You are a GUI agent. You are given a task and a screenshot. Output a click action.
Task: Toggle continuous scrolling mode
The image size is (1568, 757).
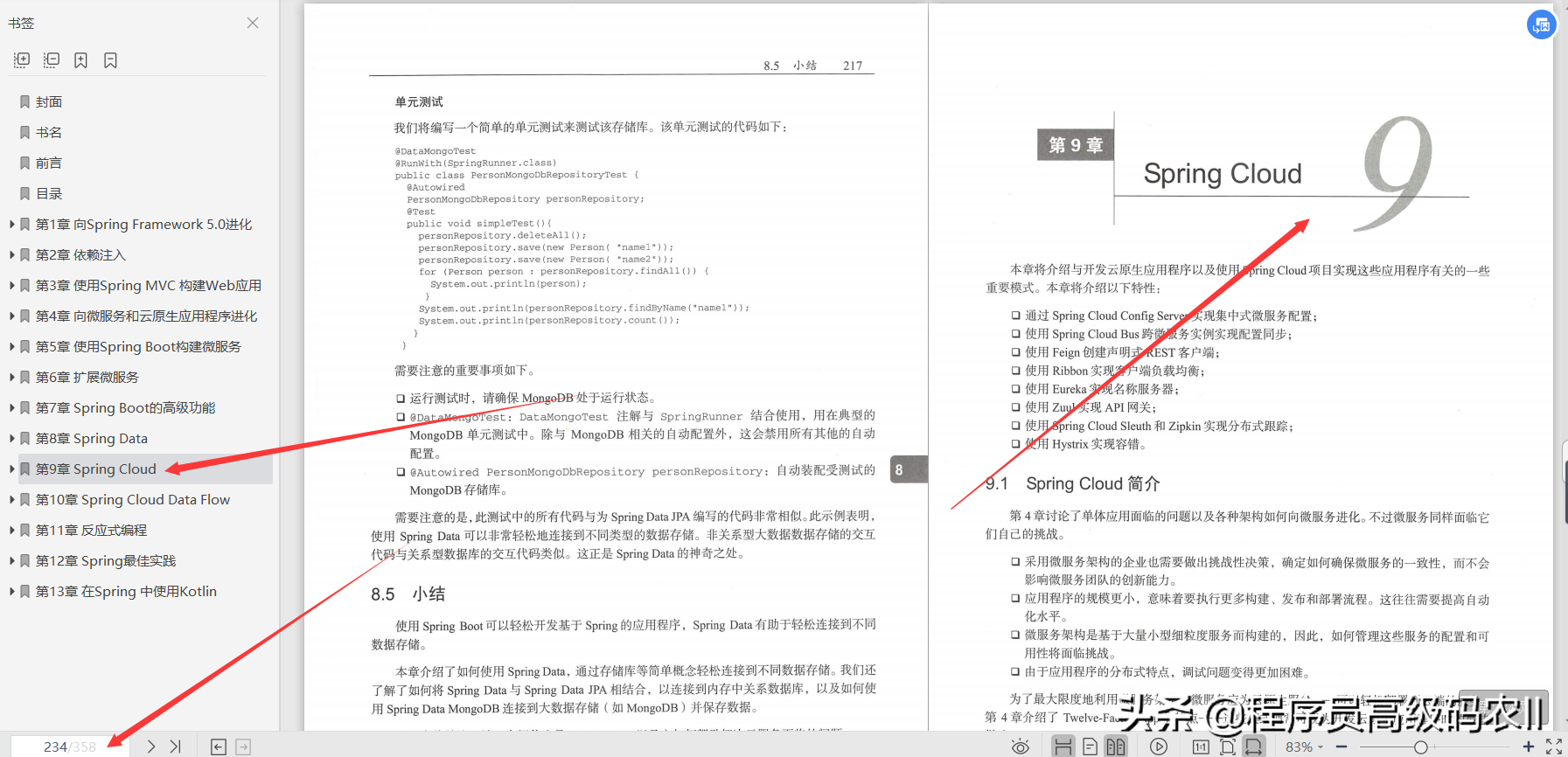1063,747
